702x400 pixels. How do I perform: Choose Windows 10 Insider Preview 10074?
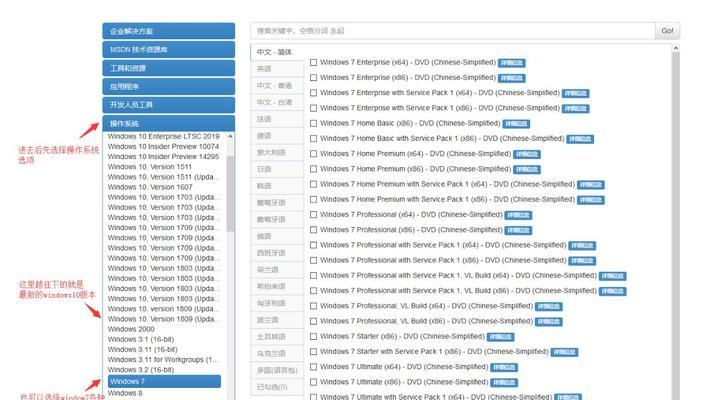[163, 146]
